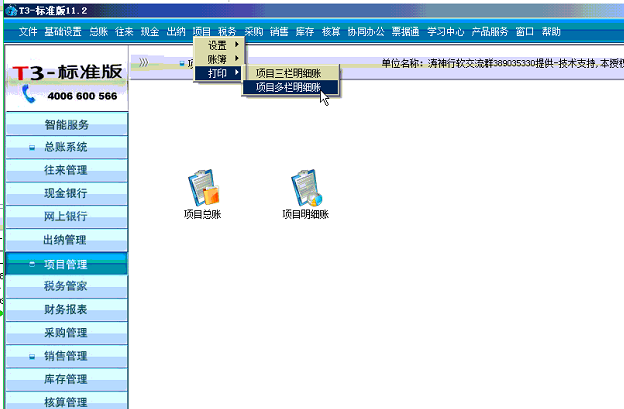Select the highlighted 打印 menu entry

(219, 73)
